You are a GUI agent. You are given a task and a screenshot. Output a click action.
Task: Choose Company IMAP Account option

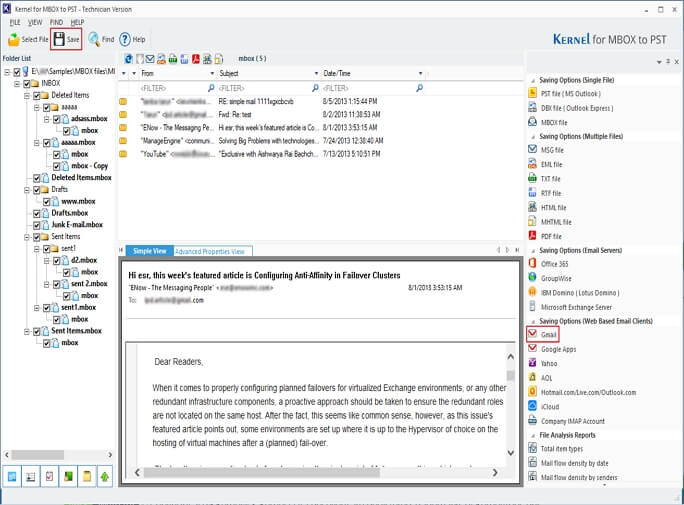pyautogui.click(x=567, y=421)
